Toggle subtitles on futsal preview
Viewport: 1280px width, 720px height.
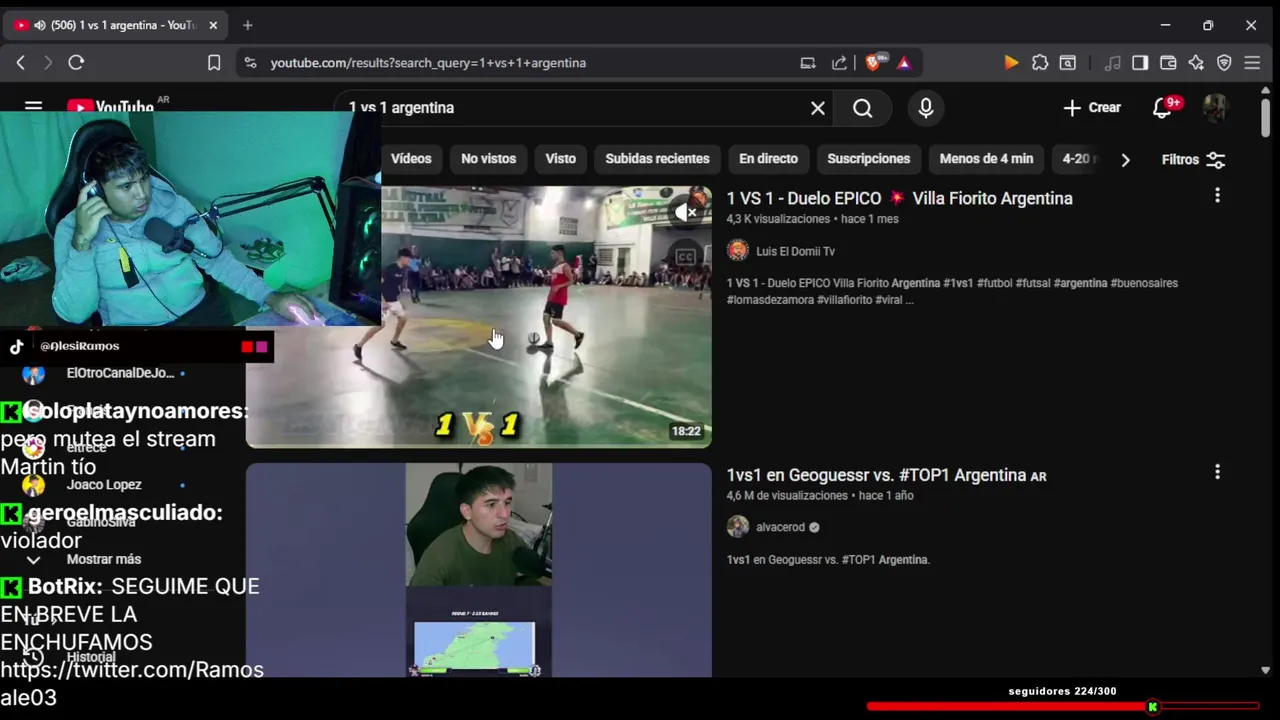[685, 257]
